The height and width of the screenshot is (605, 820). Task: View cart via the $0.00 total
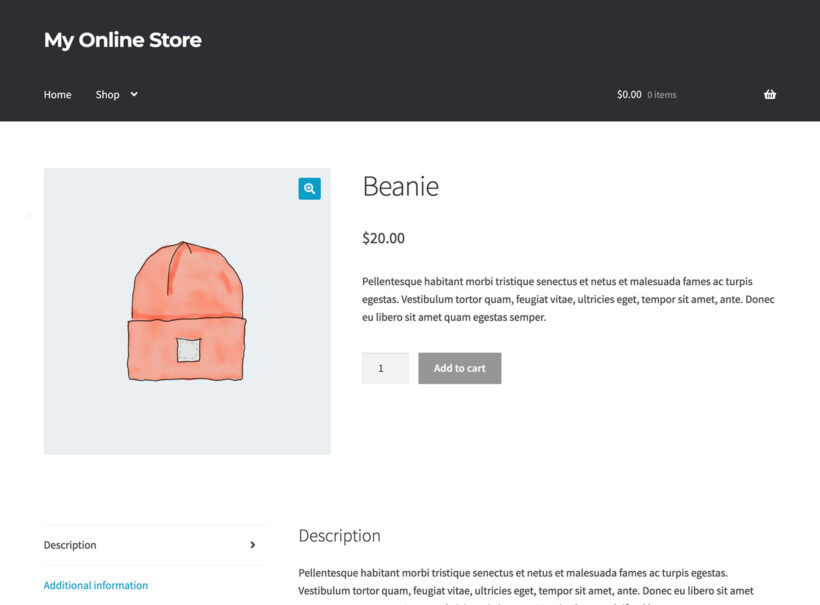pyautogui.click(x=628, y=94)
